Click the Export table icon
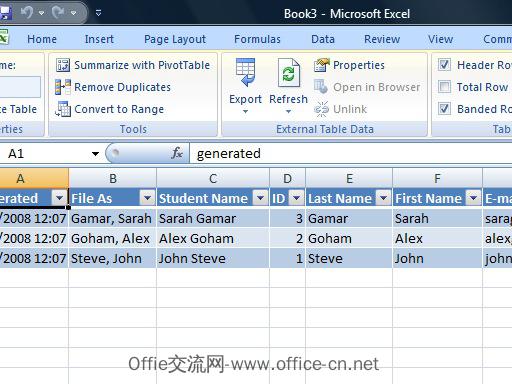Viewport: 512px width, 384px height. (x=245, y=73)
